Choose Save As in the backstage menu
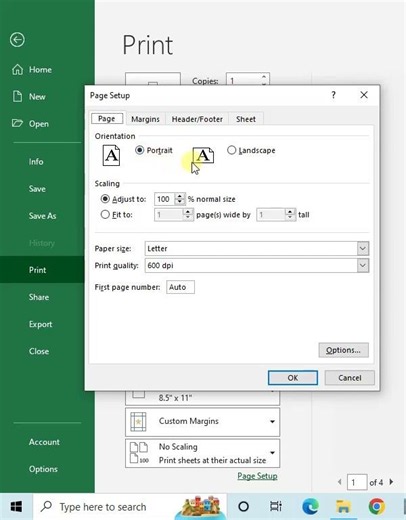This screenshot has height=520, width=406. [42, 216]
